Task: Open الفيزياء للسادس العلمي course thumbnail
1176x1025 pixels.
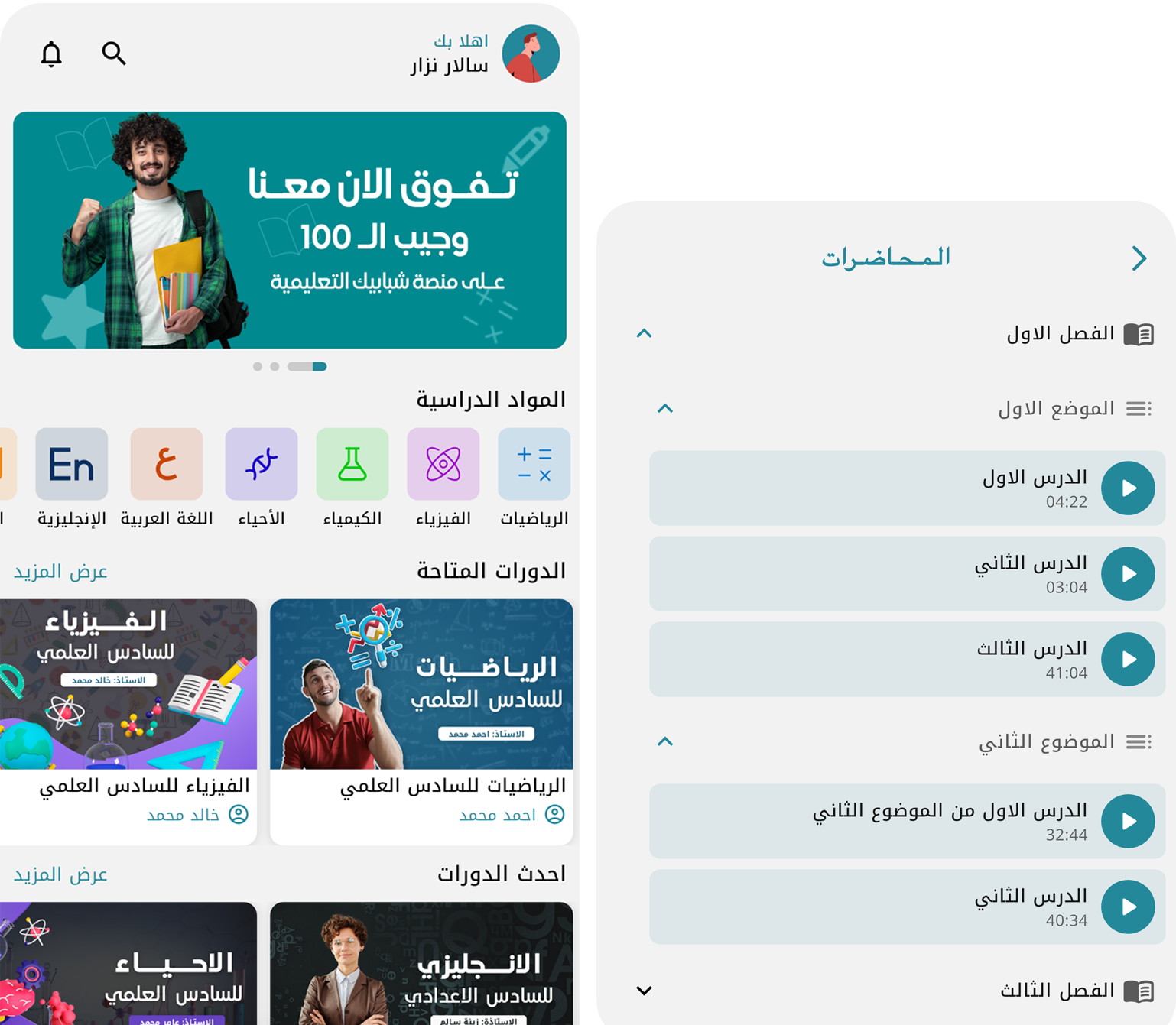Action: point(128,684)
